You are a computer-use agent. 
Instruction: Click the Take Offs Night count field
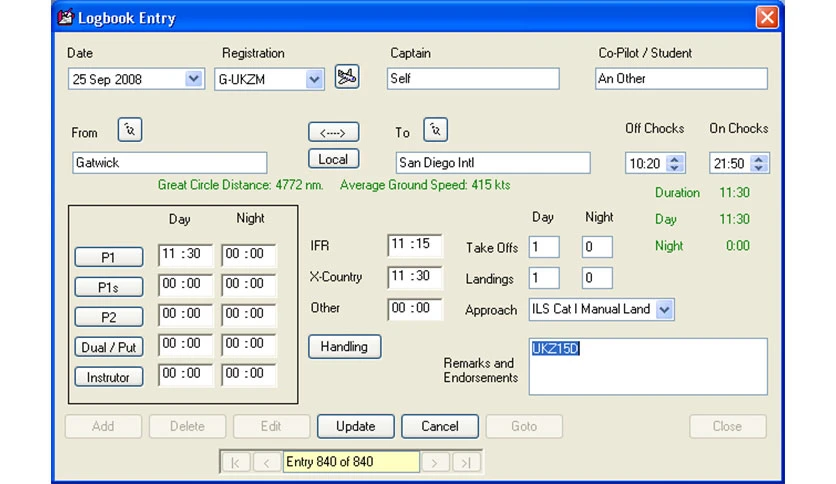(x=597, y=247)
